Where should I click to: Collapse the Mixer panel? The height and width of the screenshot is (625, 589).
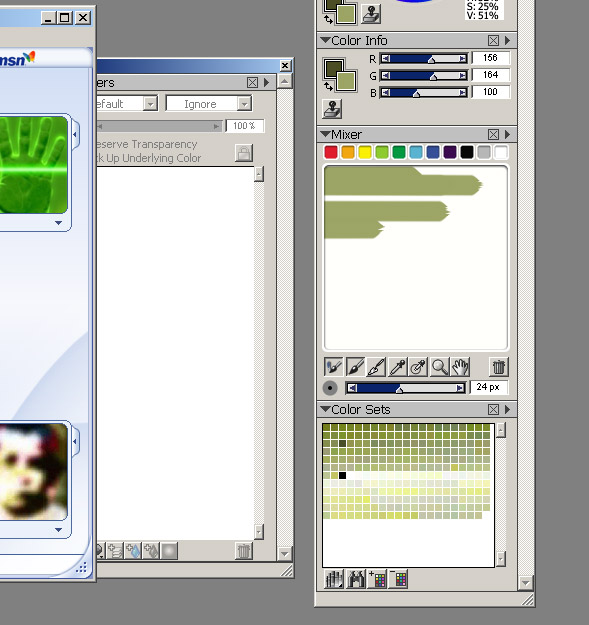(x=325, y=134)
